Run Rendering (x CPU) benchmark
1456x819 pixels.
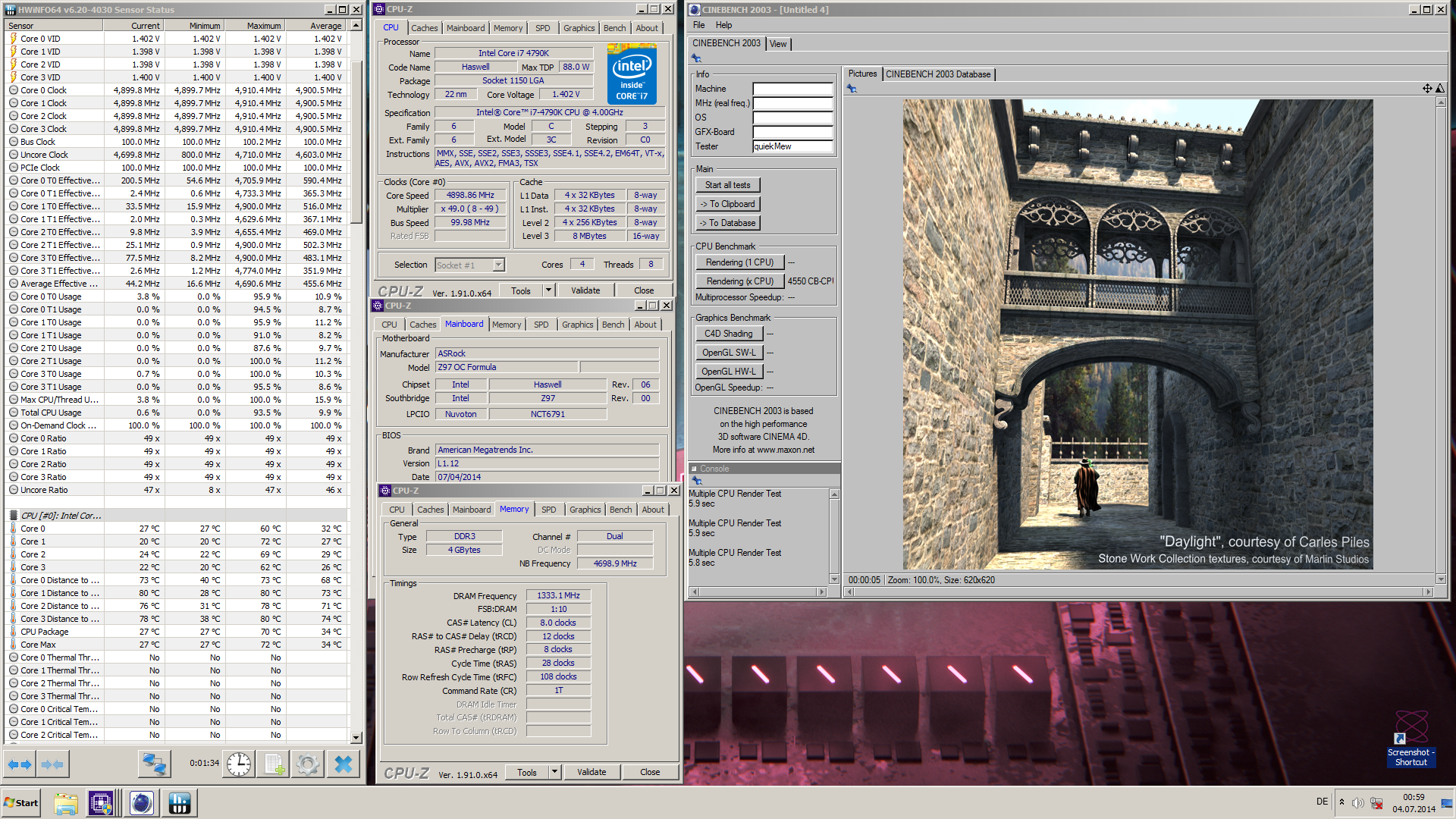pos(739,281)
